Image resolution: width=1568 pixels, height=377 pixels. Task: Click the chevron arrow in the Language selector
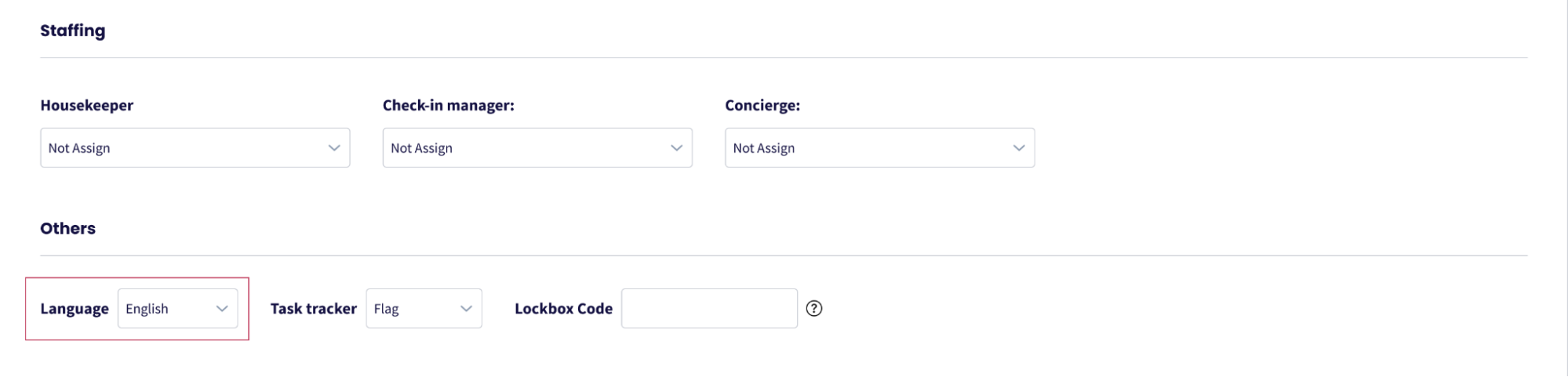point(222,309)
